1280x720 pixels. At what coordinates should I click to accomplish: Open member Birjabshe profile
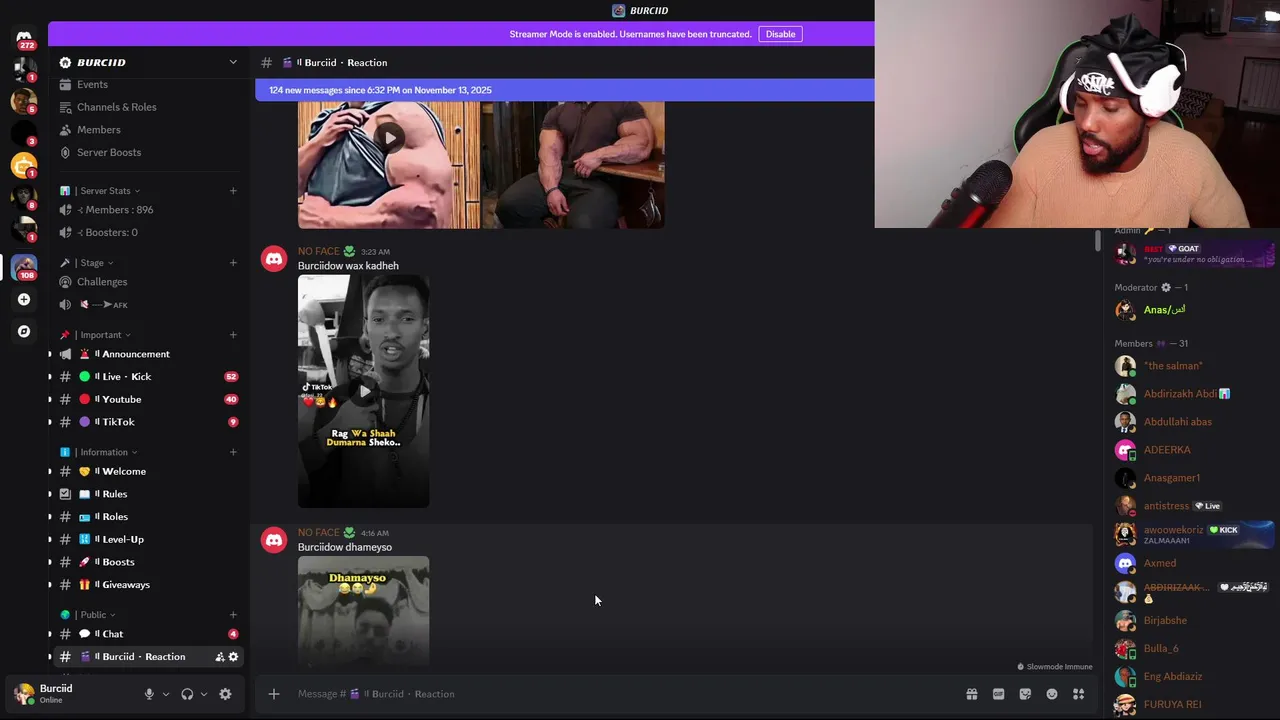point(1192,621)
